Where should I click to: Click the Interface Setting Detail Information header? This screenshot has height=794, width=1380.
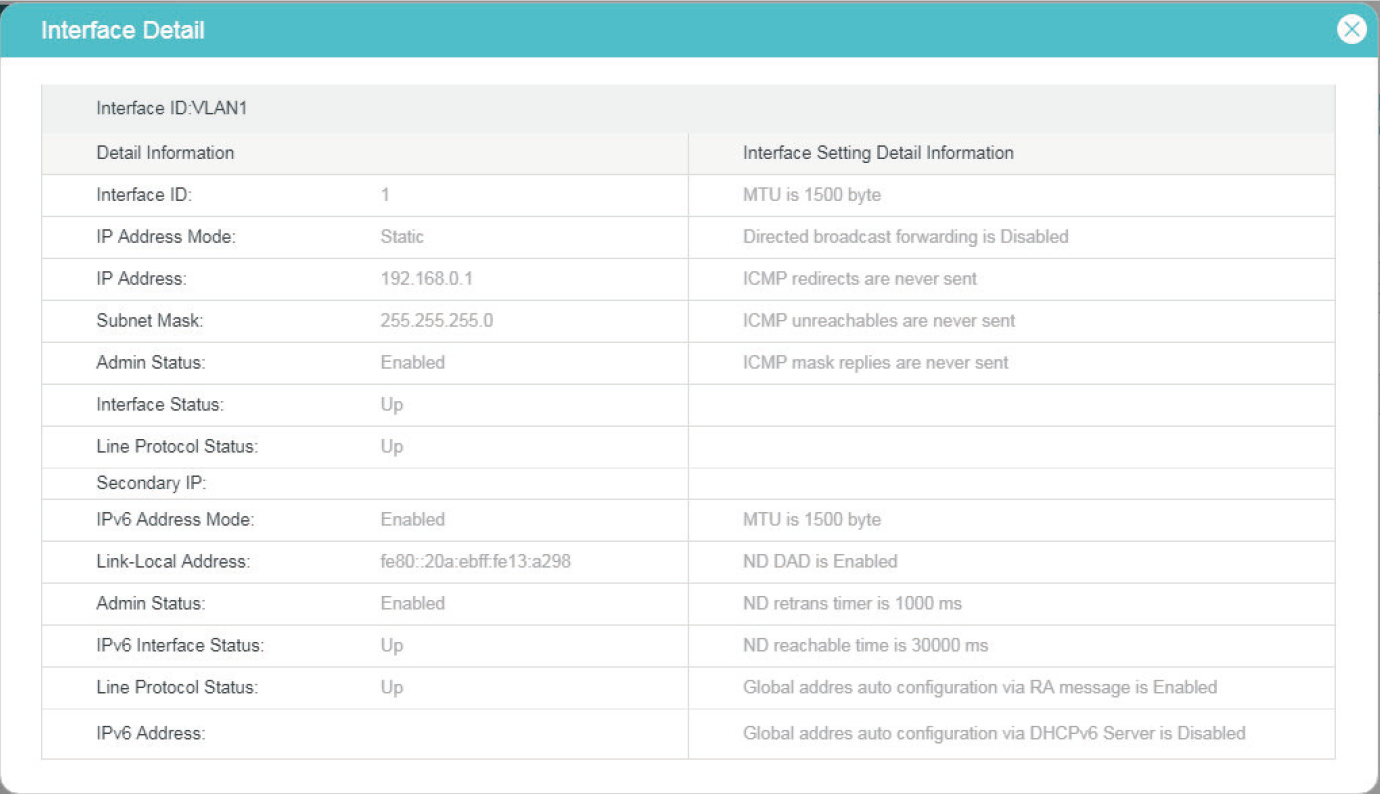878,153
